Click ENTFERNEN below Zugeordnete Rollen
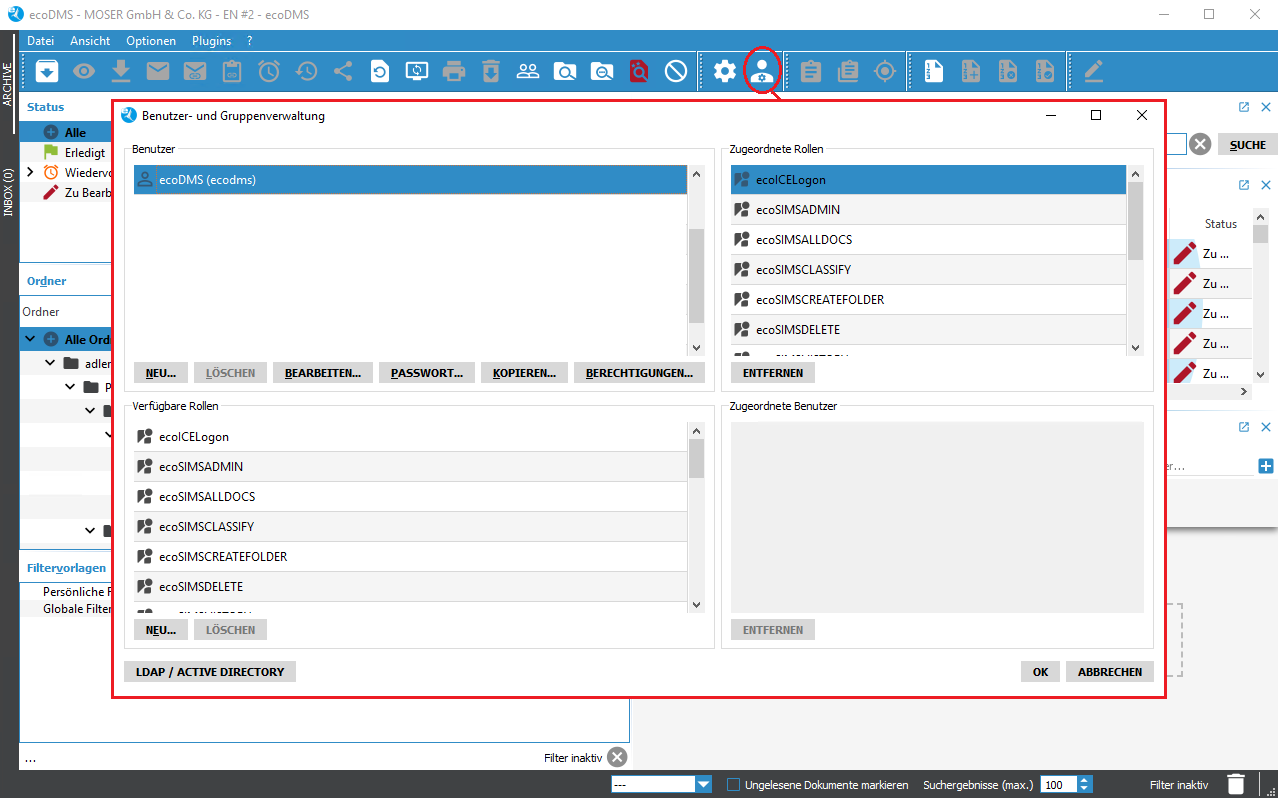Image resolution: width=1278 pixels, height=798 pixels. (x=773, y=373)
